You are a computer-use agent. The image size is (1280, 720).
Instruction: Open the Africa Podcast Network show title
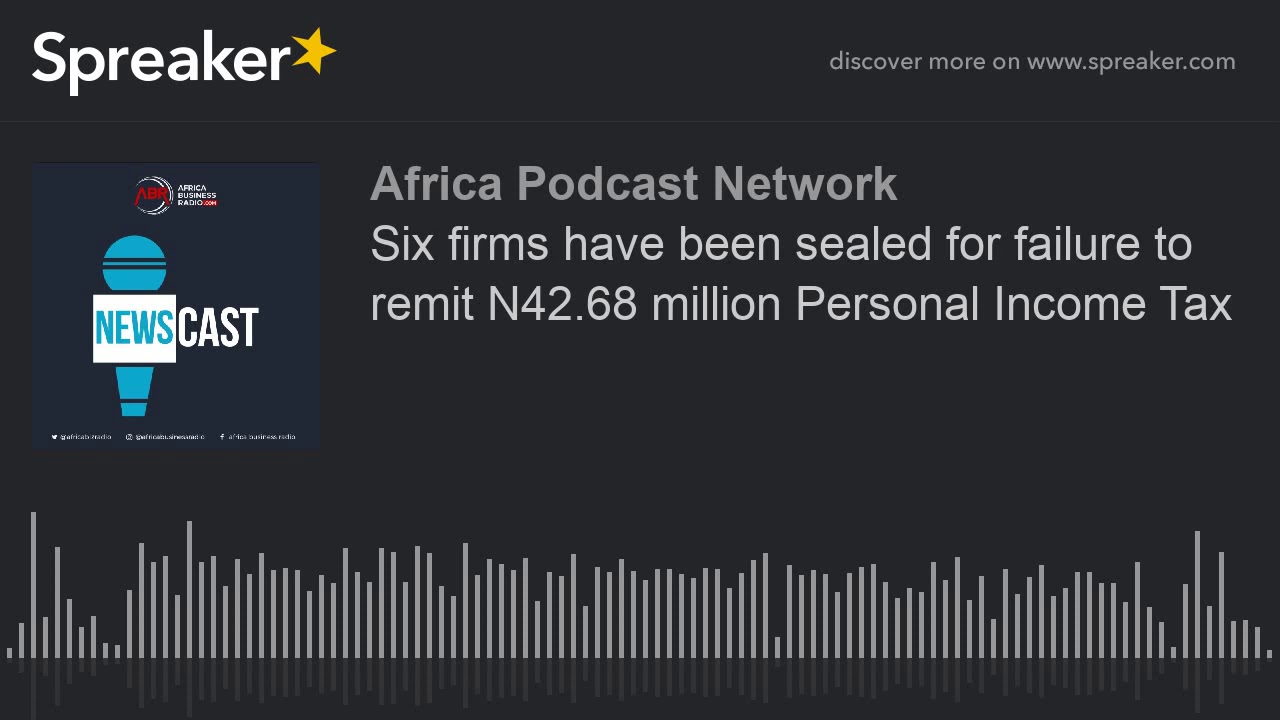633,184
